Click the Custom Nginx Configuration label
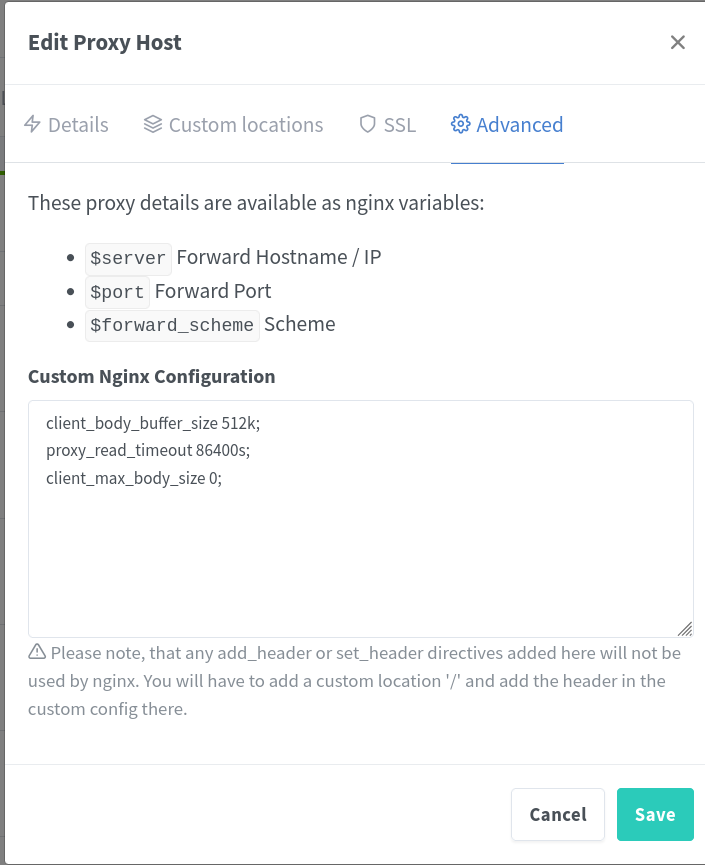Image resolution: width=705 pixels, height=865 pixels. point(152,377)
